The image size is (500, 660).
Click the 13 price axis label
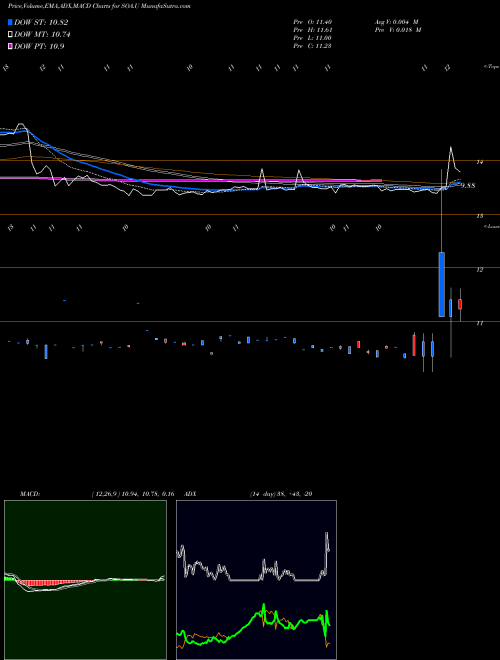click(479, 216)
